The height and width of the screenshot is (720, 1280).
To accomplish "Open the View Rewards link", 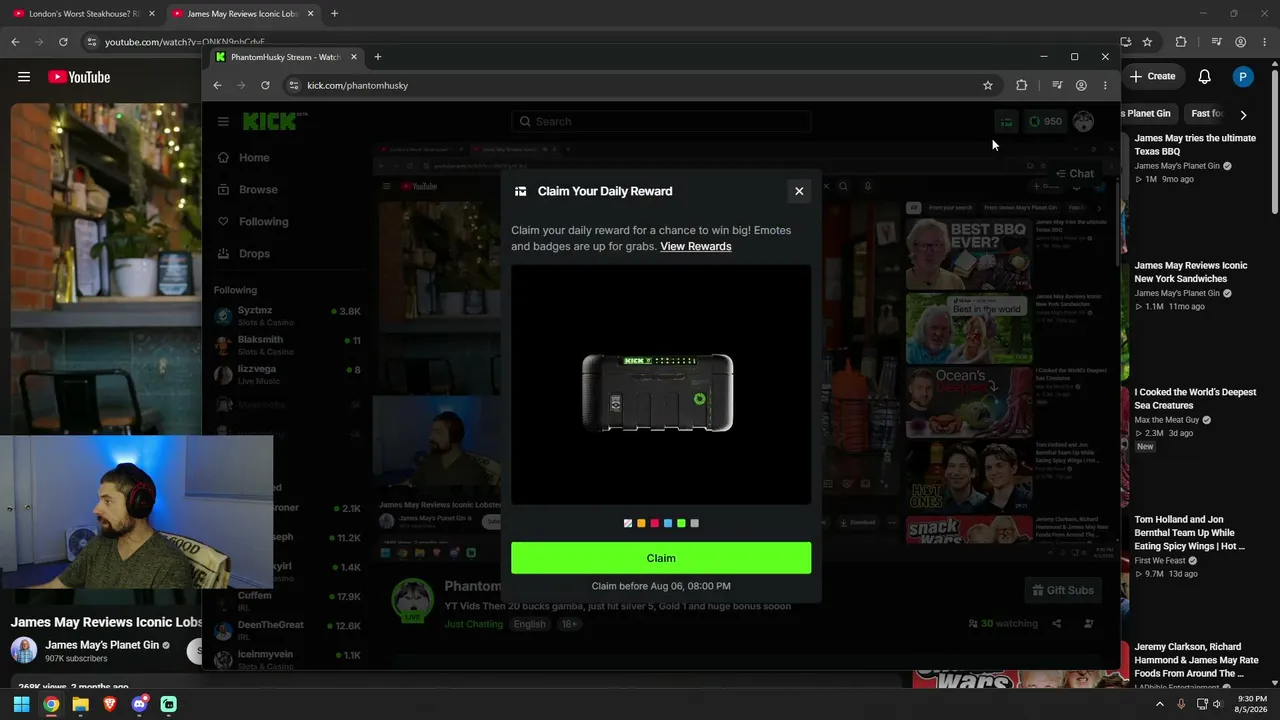I will click(696, 246).
